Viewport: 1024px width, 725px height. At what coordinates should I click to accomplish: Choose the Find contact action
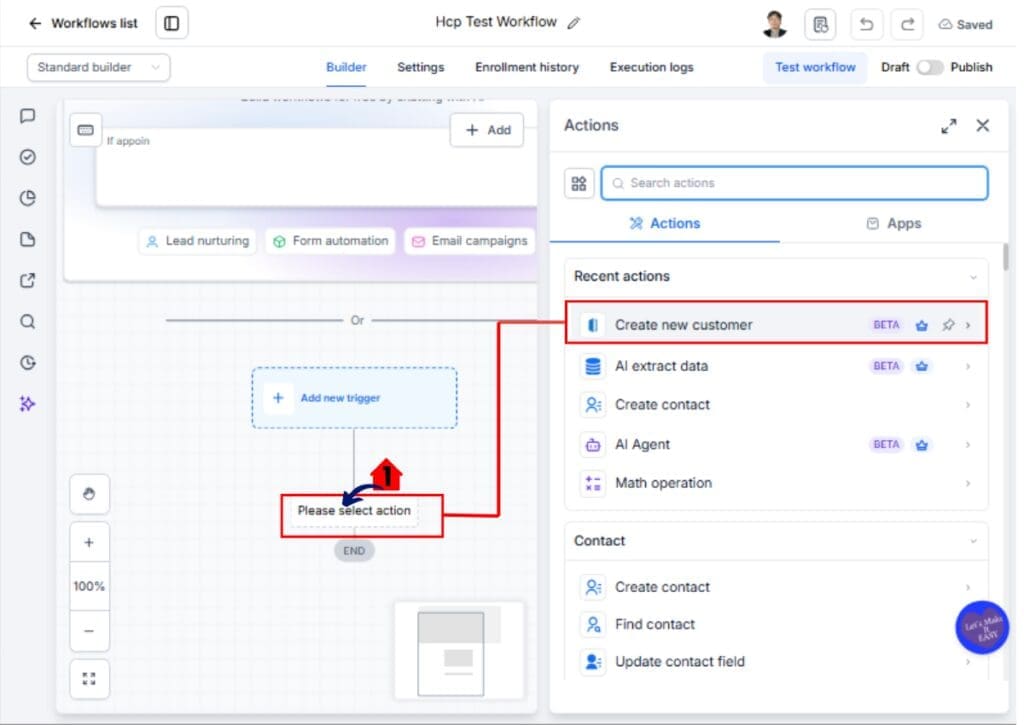[776, 624]
